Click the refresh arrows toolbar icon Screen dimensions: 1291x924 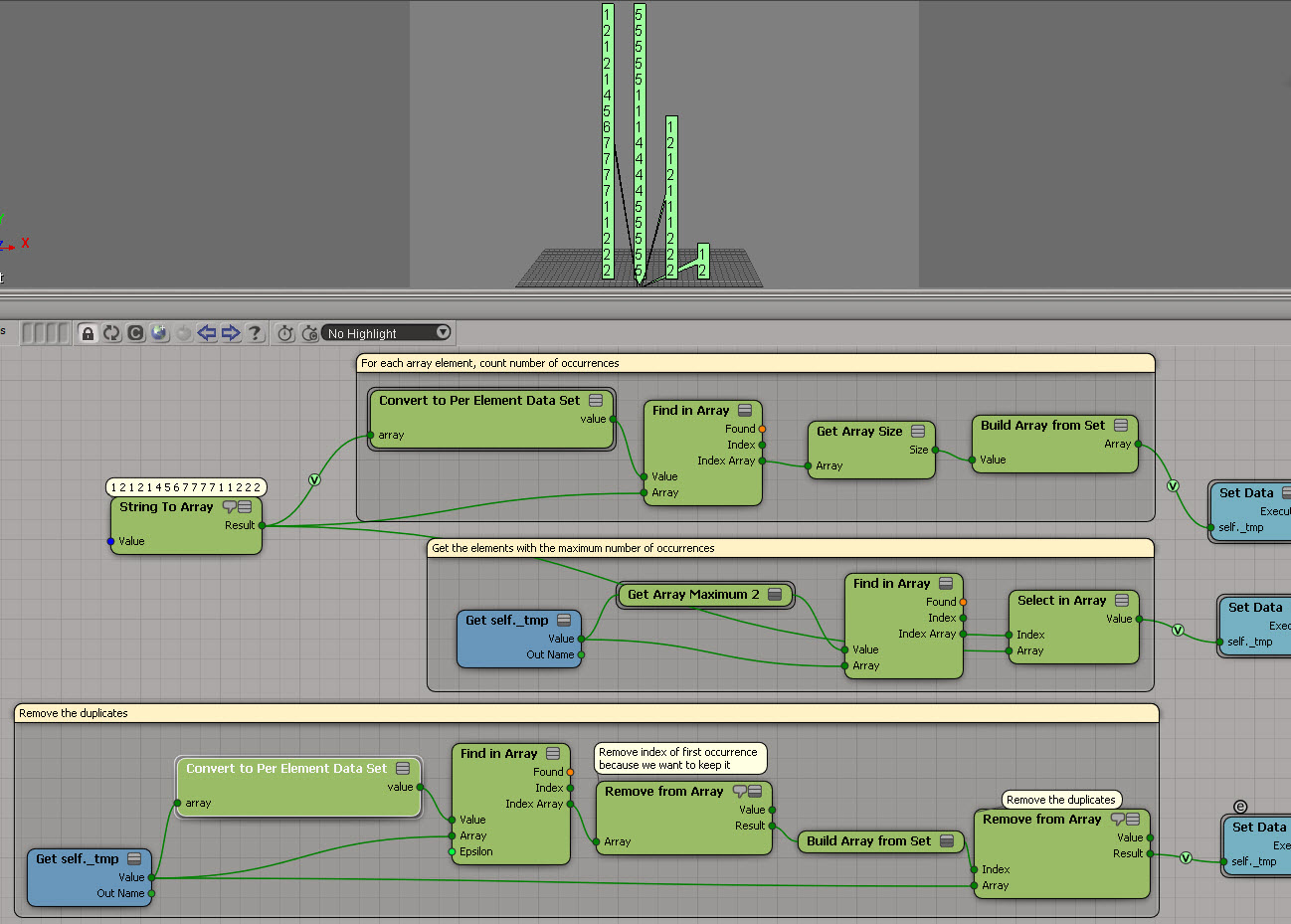click(111, 333)
